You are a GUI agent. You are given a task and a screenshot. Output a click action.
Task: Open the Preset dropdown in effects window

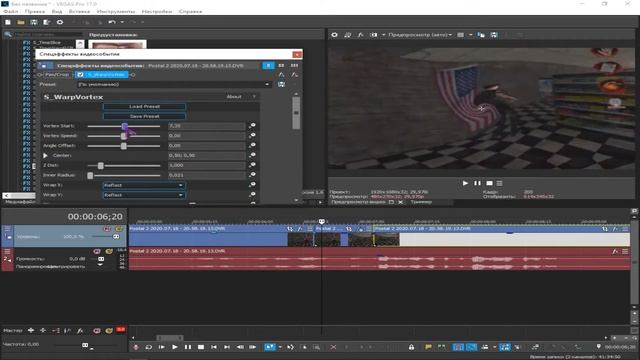(174, 84)
